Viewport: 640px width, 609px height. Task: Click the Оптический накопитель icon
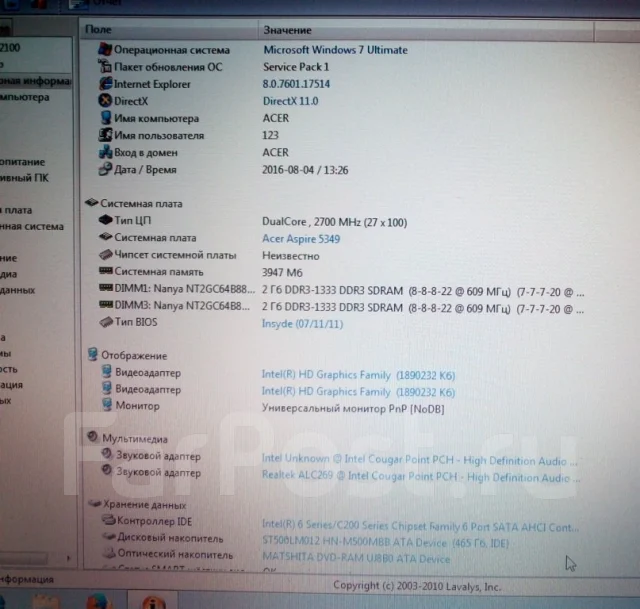pyautogui.click(x=109, y=553)
